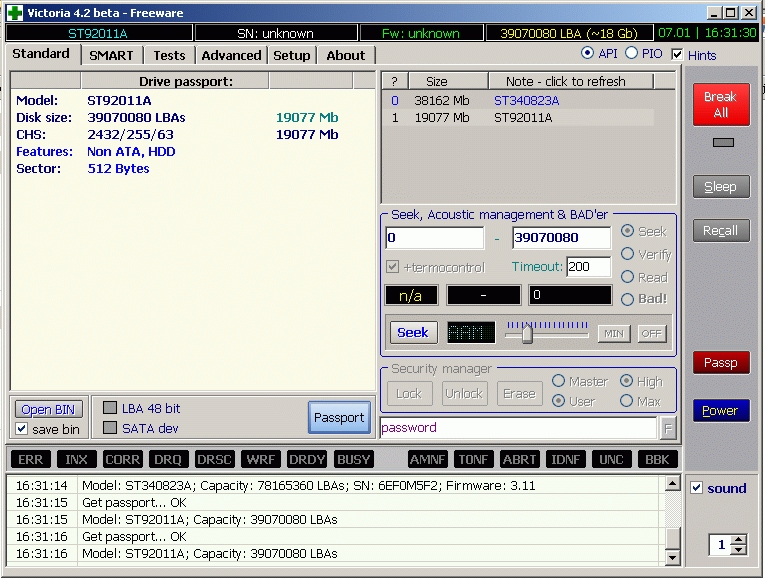Select the Seek radio option
Viewport: 765px width, 578px height.
point(627,231)
